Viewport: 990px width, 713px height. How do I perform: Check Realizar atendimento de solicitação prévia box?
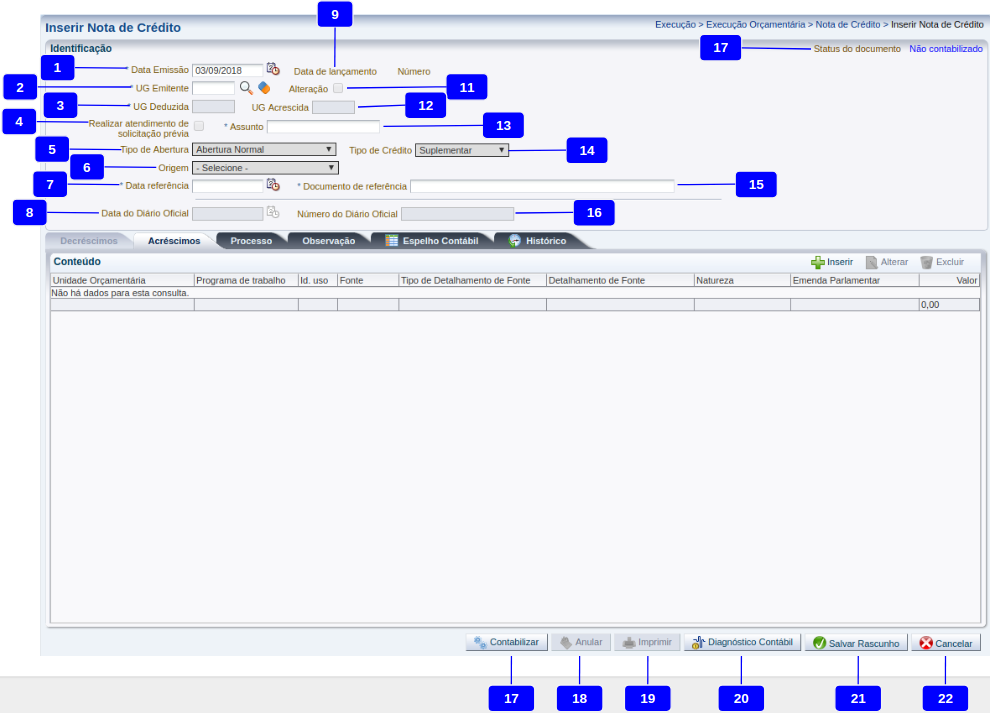click(199, 126)
